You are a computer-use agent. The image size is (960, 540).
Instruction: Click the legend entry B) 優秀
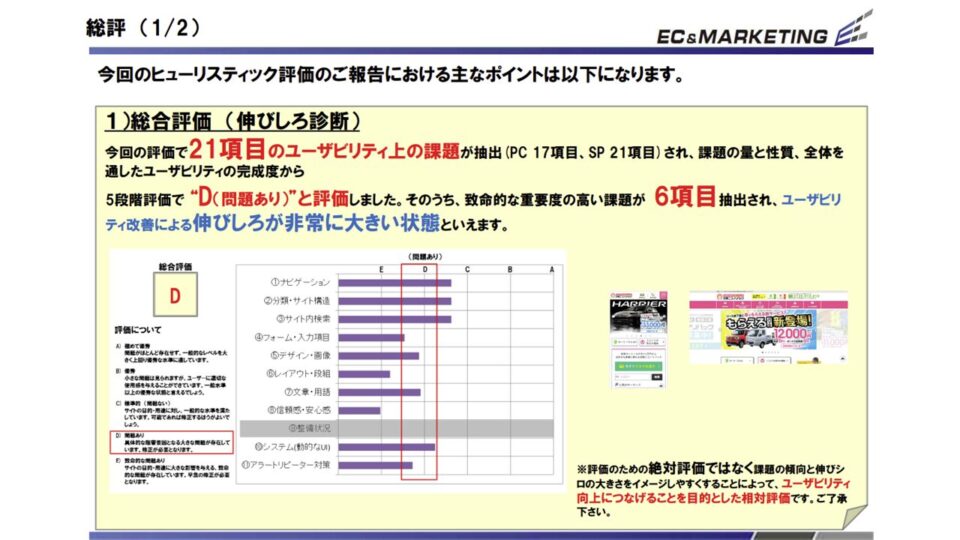tap(173, 382)
